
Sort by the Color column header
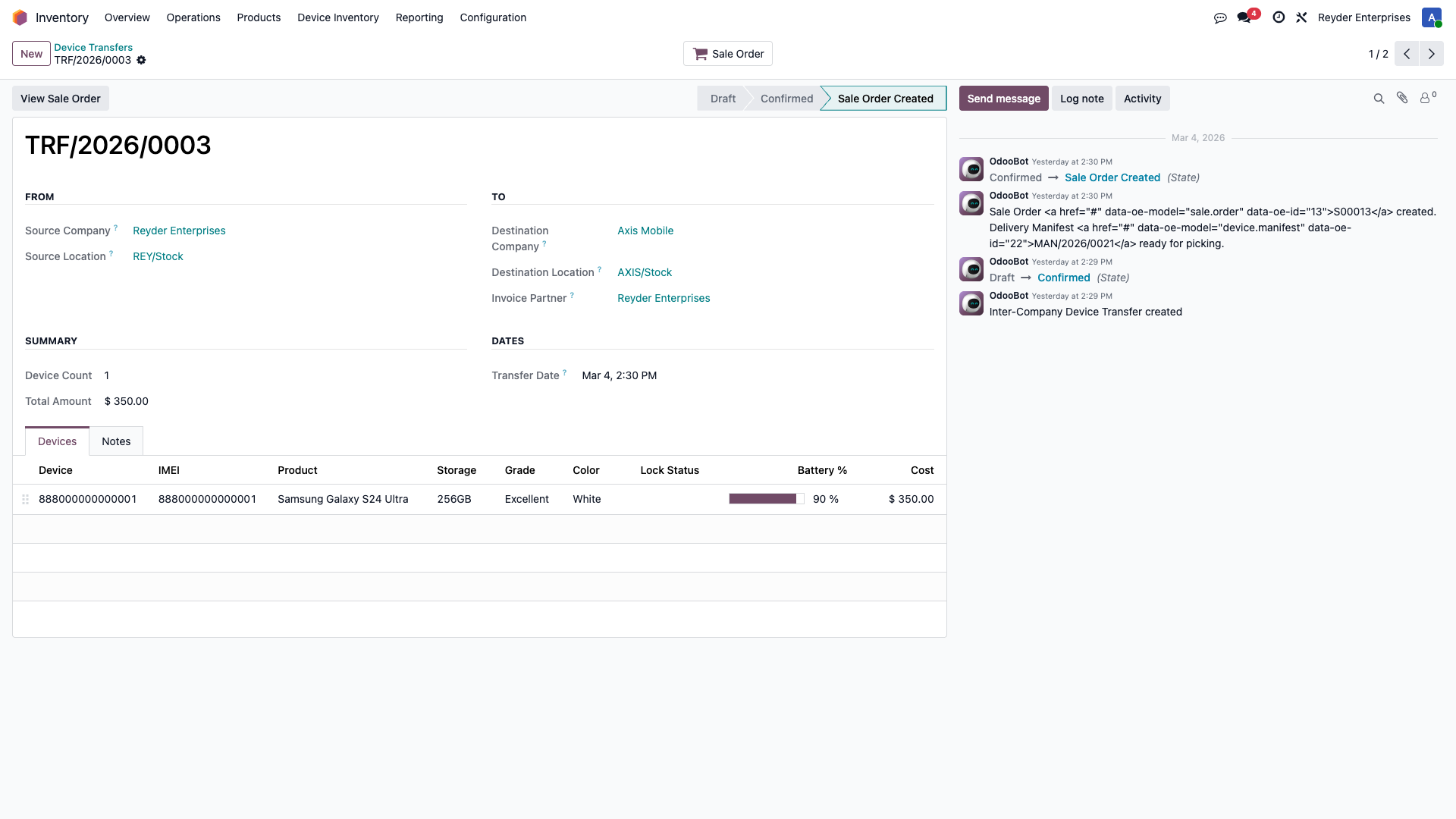586,470
